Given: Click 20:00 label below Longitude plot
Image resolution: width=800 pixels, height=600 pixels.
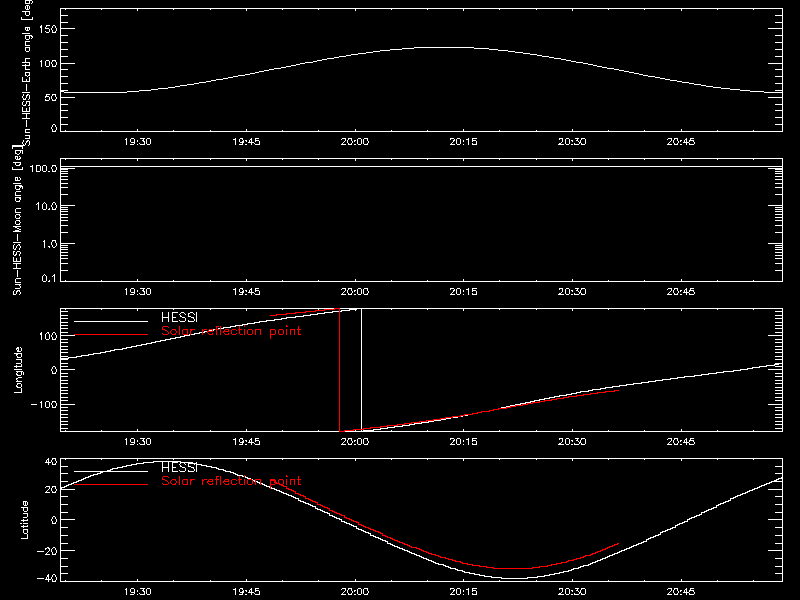Looking at the screenshot, I should (x=355, y=442).
